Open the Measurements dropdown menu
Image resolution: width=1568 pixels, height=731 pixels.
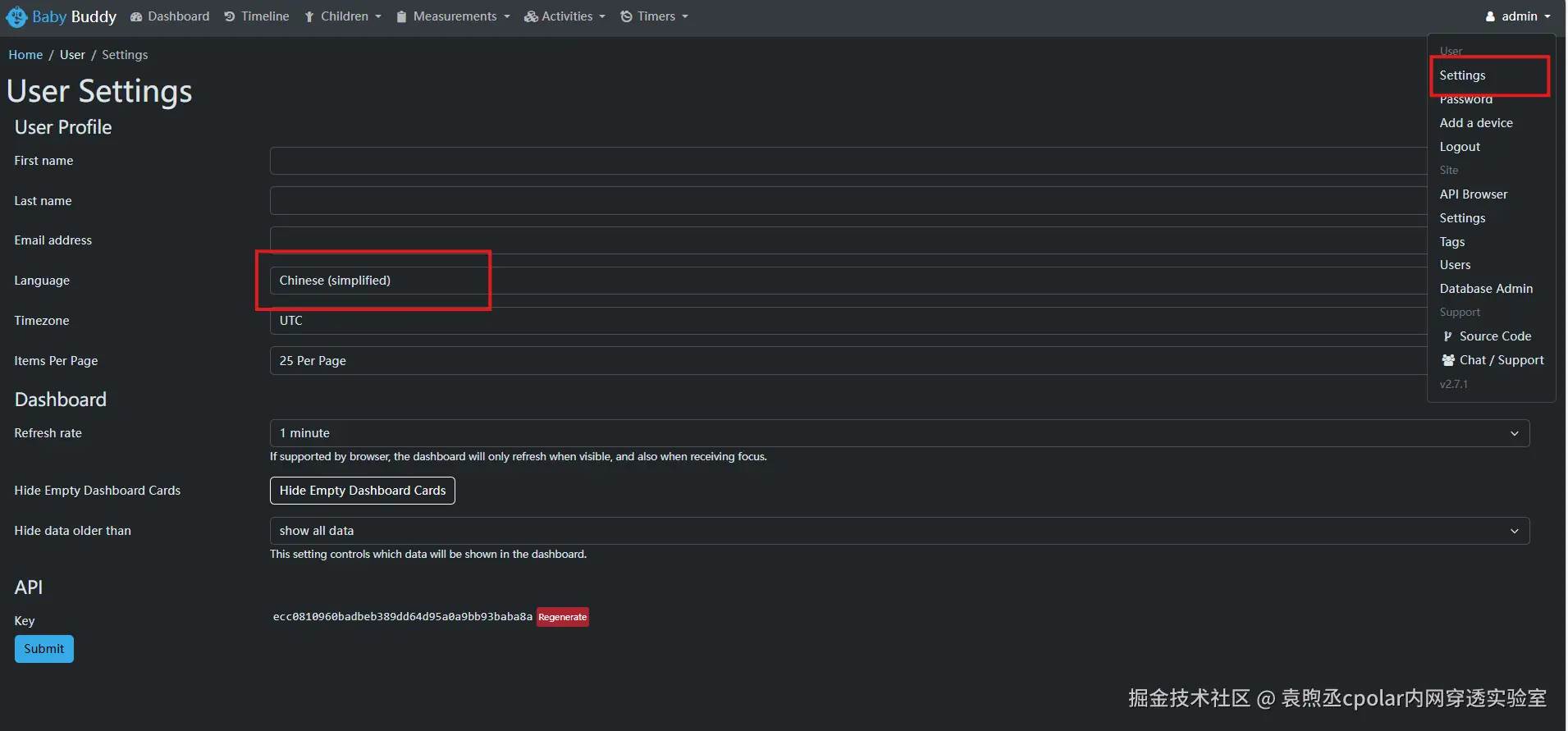tap(453, 16)
